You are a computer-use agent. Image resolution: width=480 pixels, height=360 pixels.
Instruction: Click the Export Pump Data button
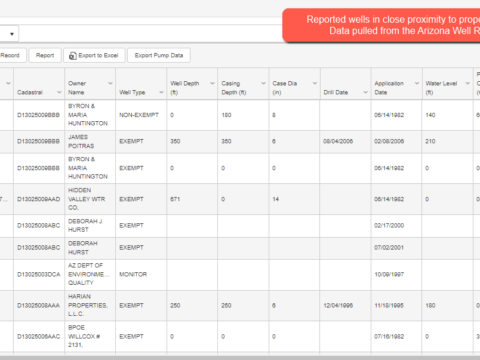159,55
